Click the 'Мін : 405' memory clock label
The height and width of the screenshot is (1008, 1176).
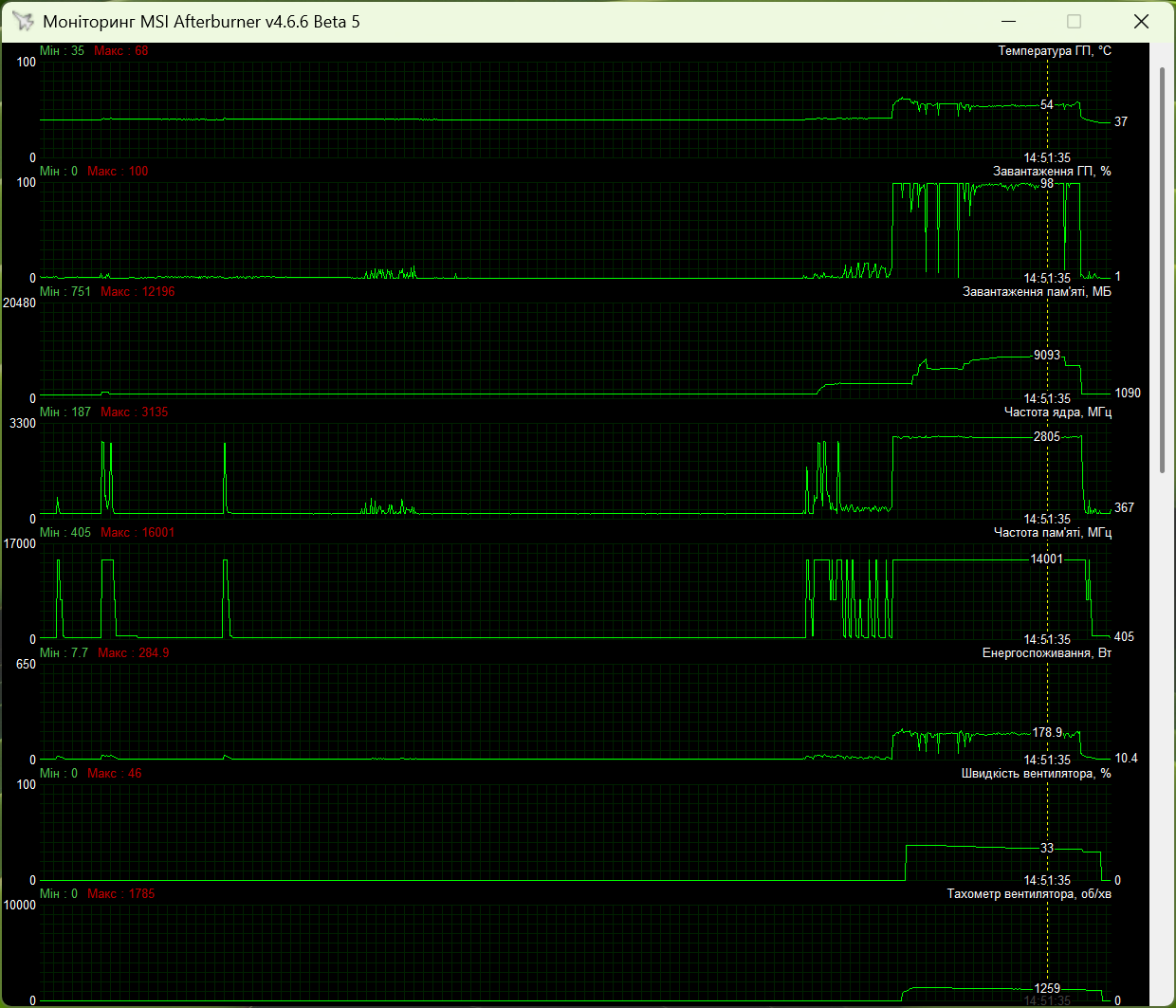coord(65,533)
